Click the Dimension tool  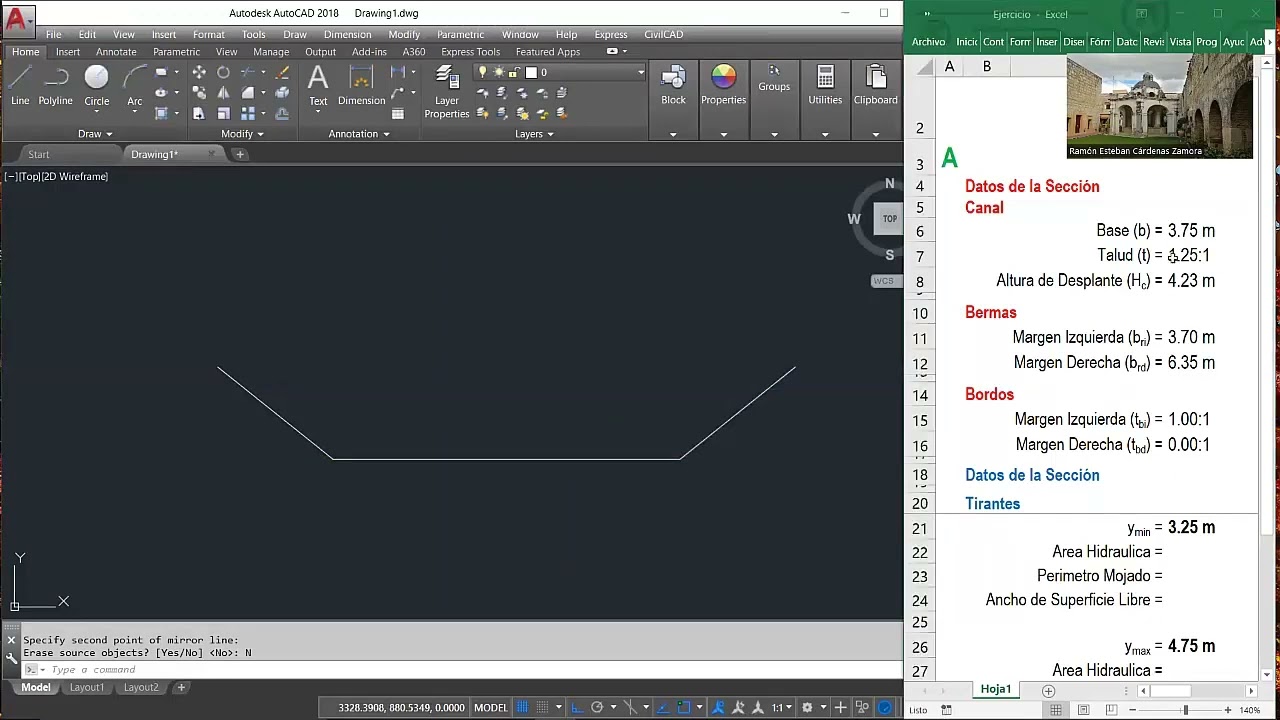tap(361, 86)
